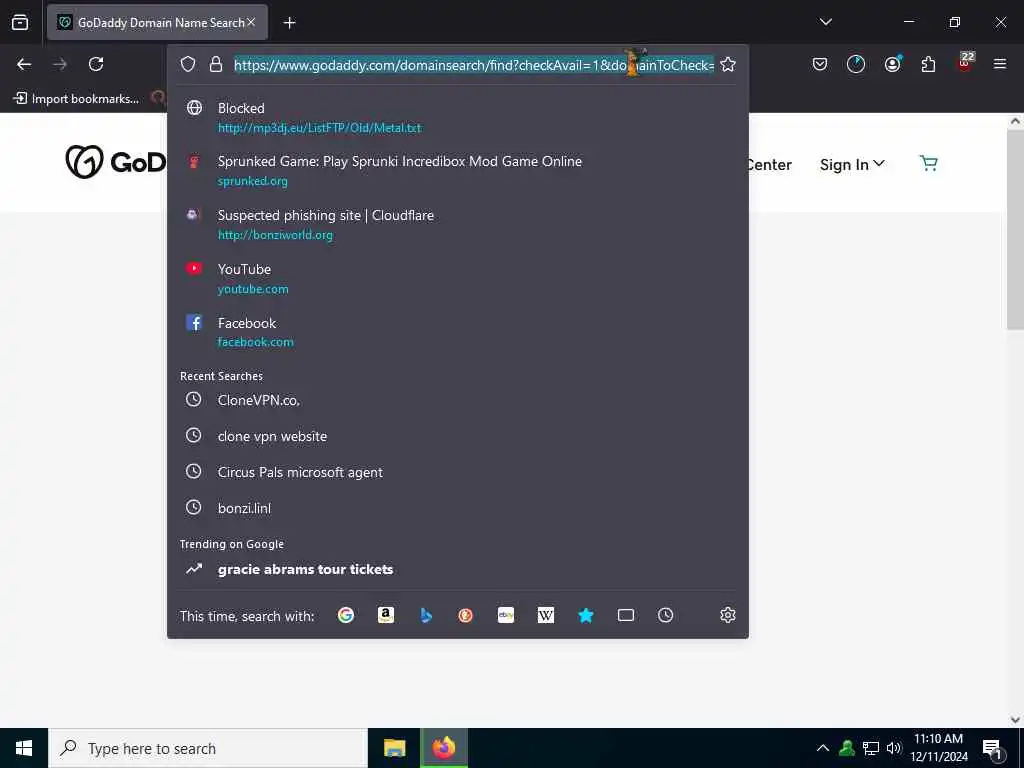Open the GoDaddy shopping cart

coord(929,163)
